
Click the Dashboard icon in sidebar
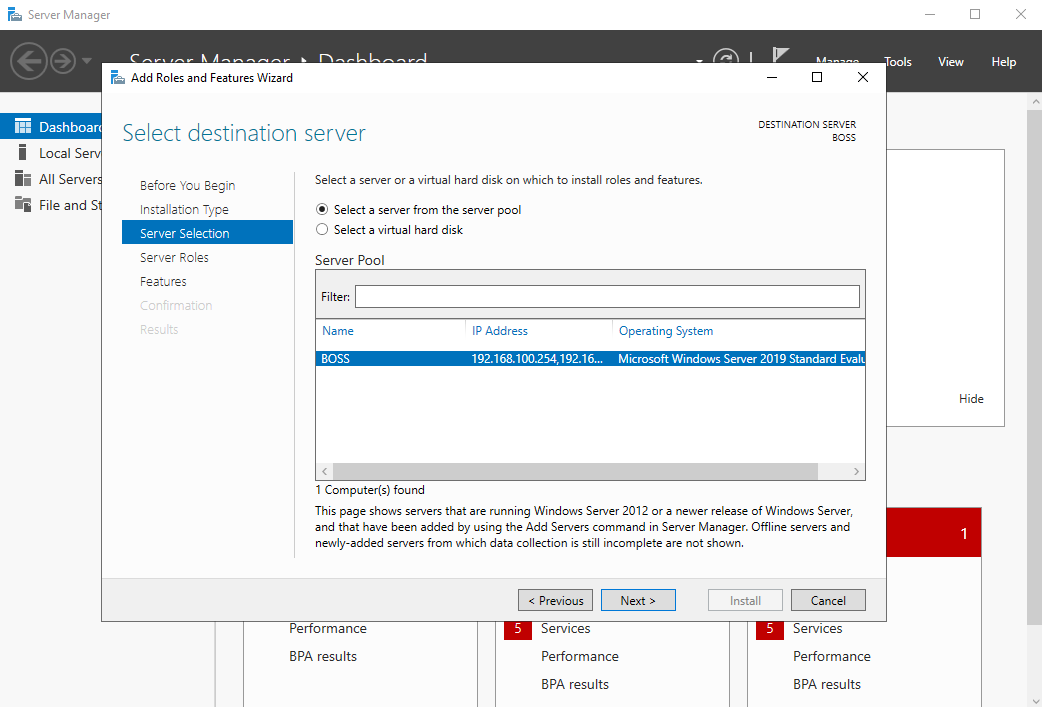tap(22, 127)
